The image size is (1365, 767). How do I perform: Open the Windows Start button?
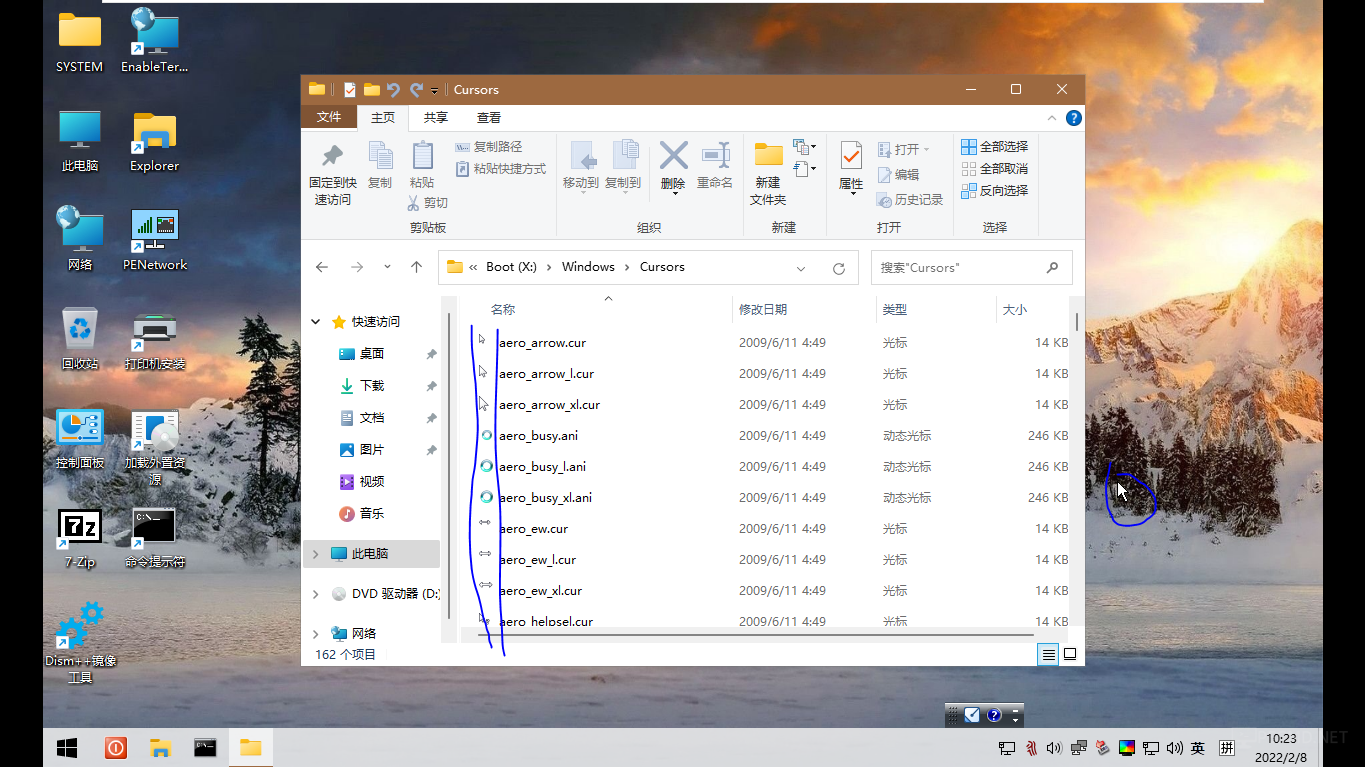coord(67,748)
